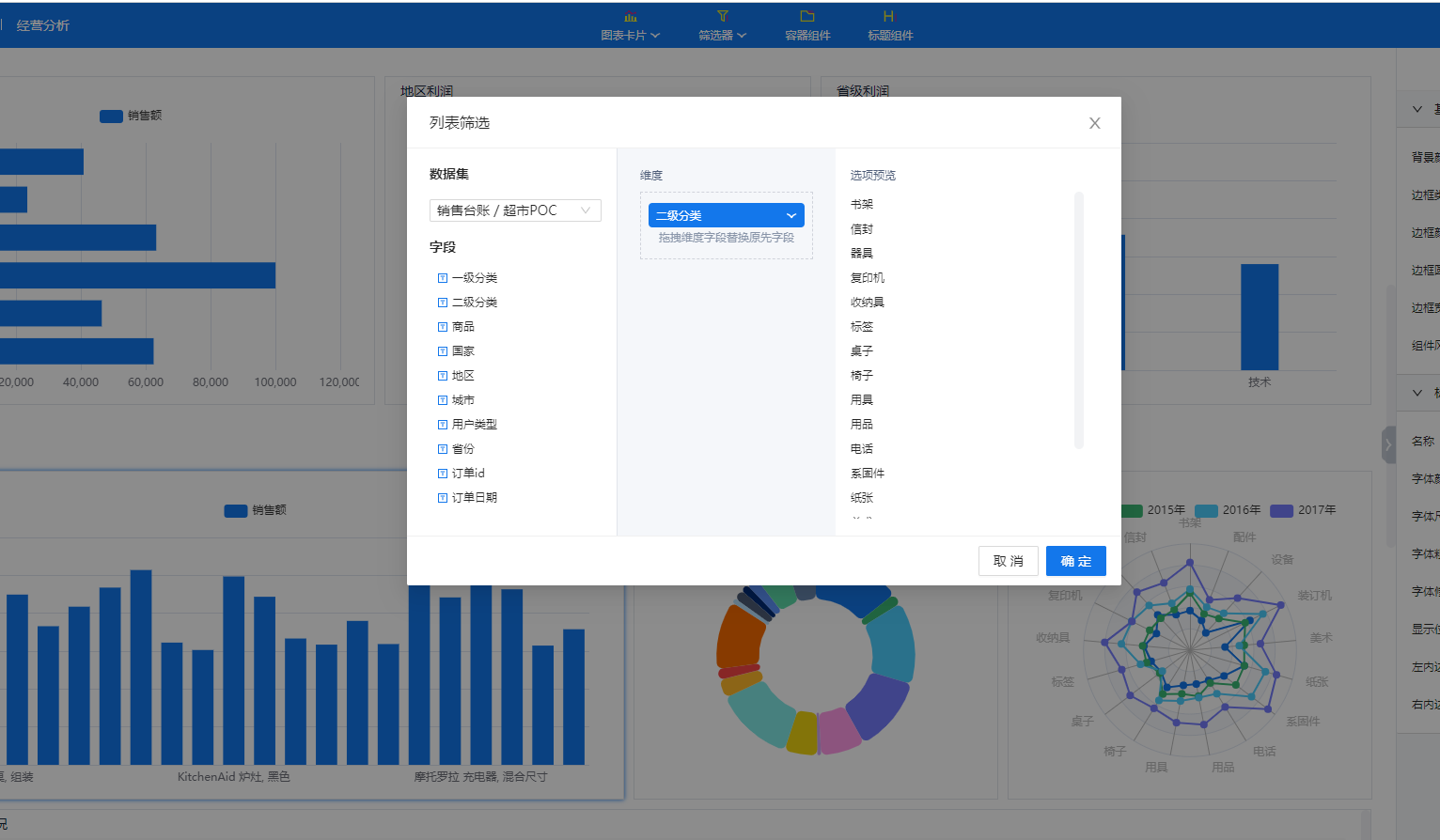1440x840 pixels.
Task: Open the 二级分类 dimension dropdown
Action: pyautogui.click(x=726, y=215)
